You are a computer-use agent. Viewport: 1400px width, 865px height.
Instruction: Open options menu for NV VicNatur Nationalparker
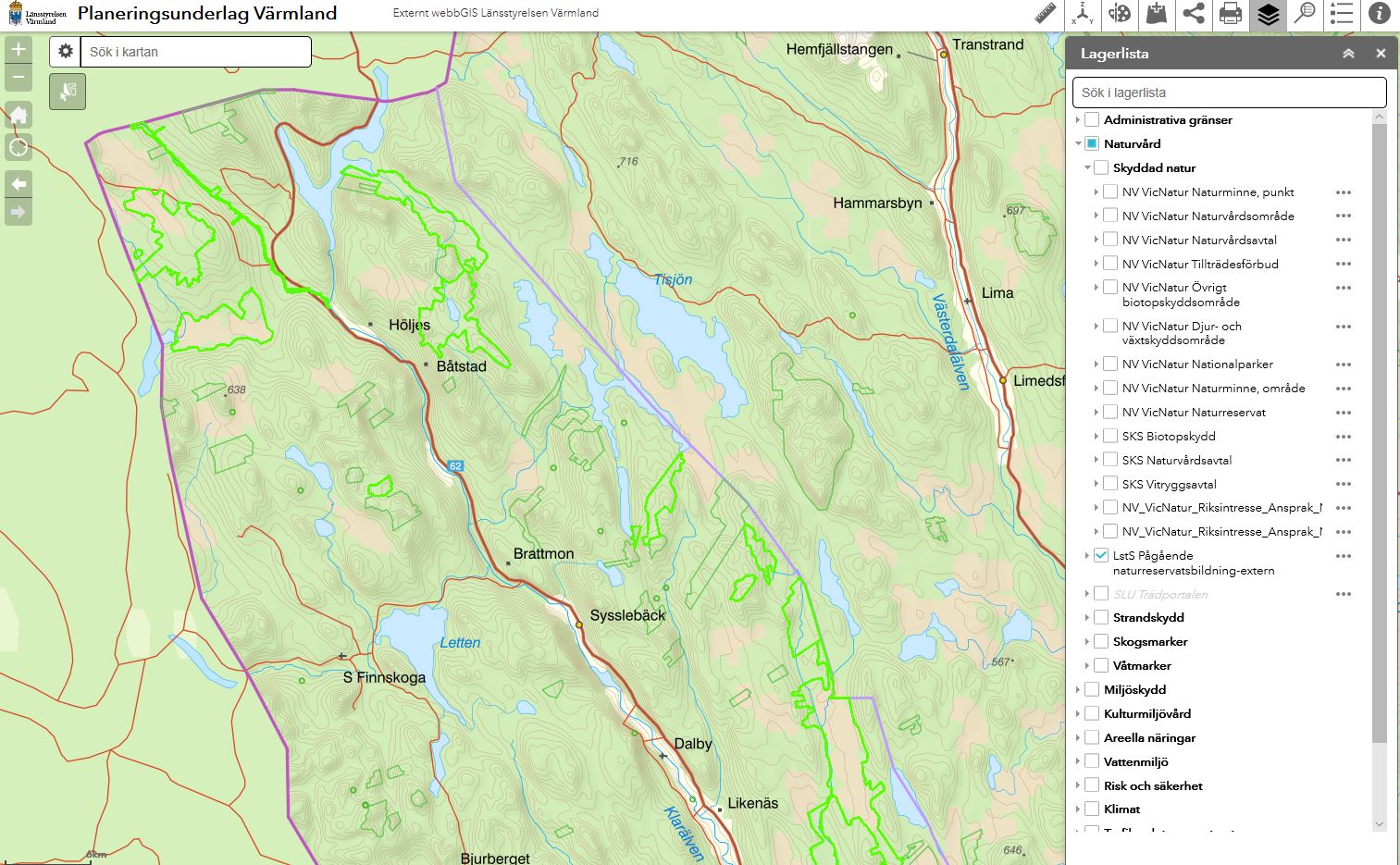tap(1344, 365)
